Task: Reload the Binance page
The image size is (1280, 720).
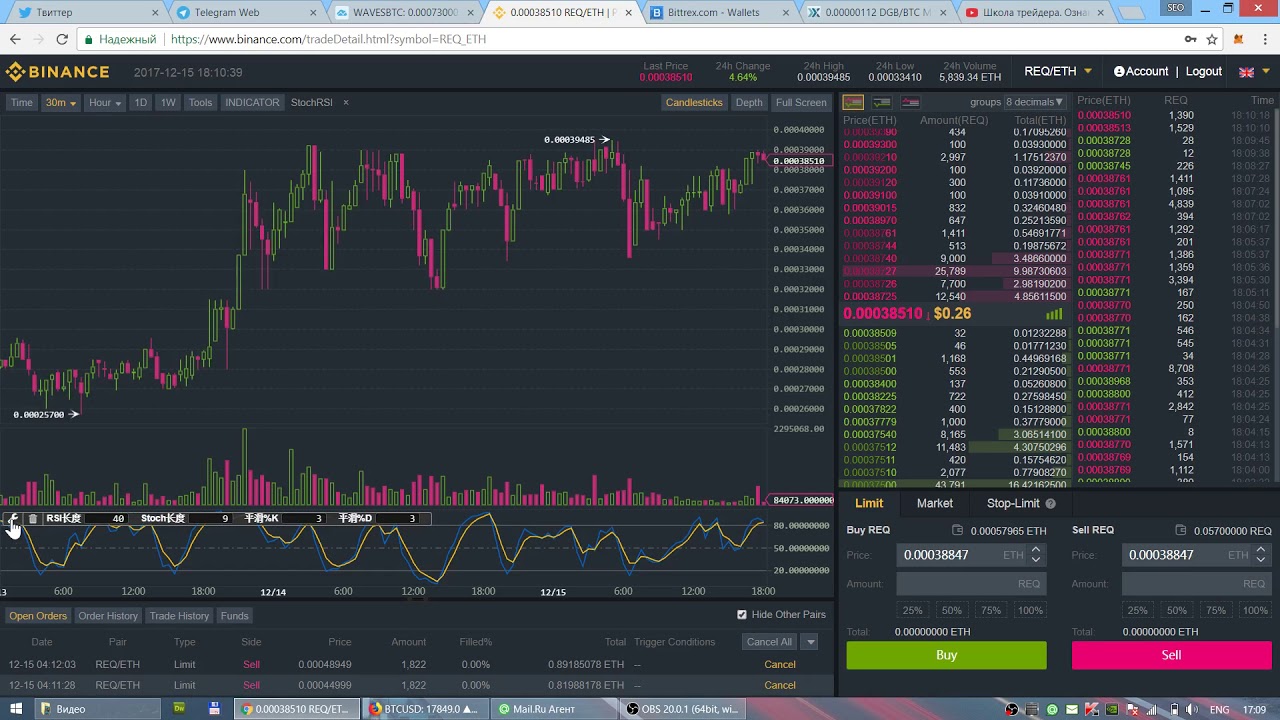Action: 62,39
